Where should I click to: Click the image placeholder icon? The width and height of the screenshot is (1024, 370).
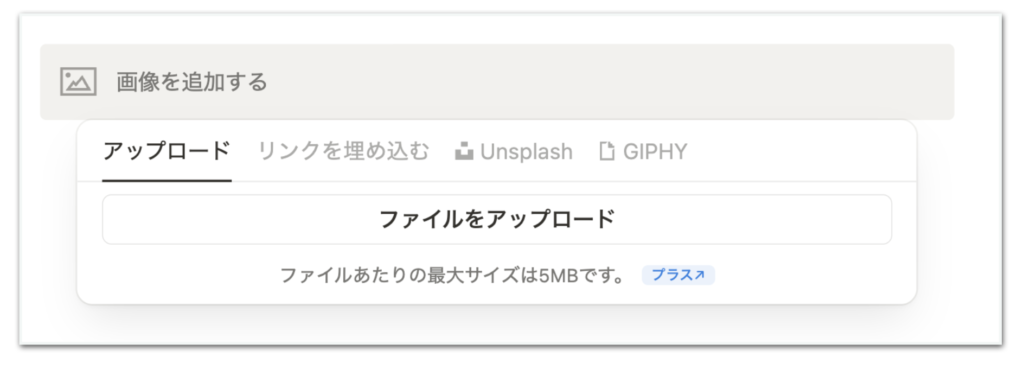(78, 82)
